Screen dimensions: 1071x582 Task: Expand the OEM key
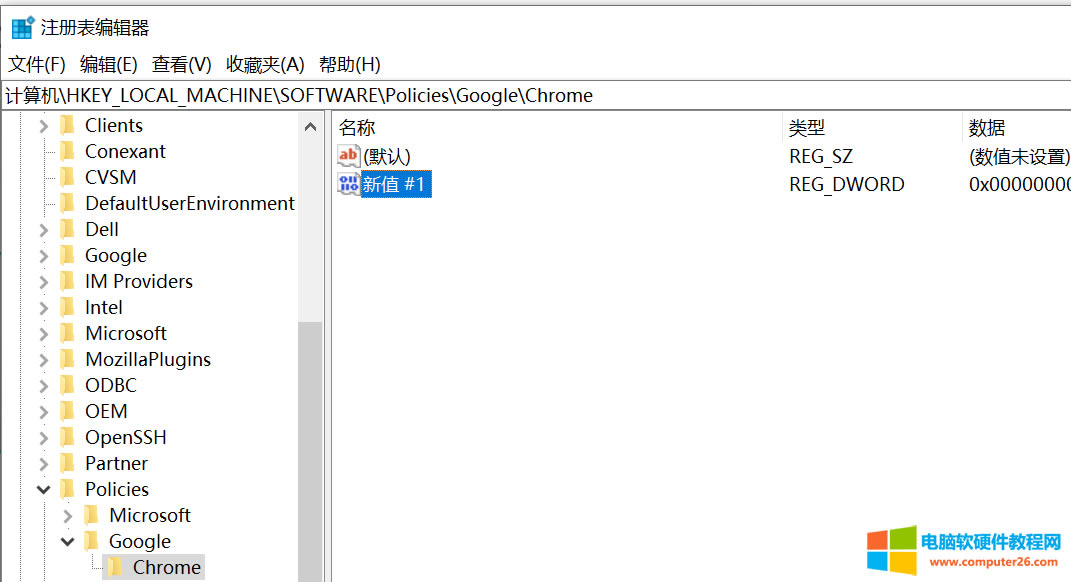coord(44,412)
